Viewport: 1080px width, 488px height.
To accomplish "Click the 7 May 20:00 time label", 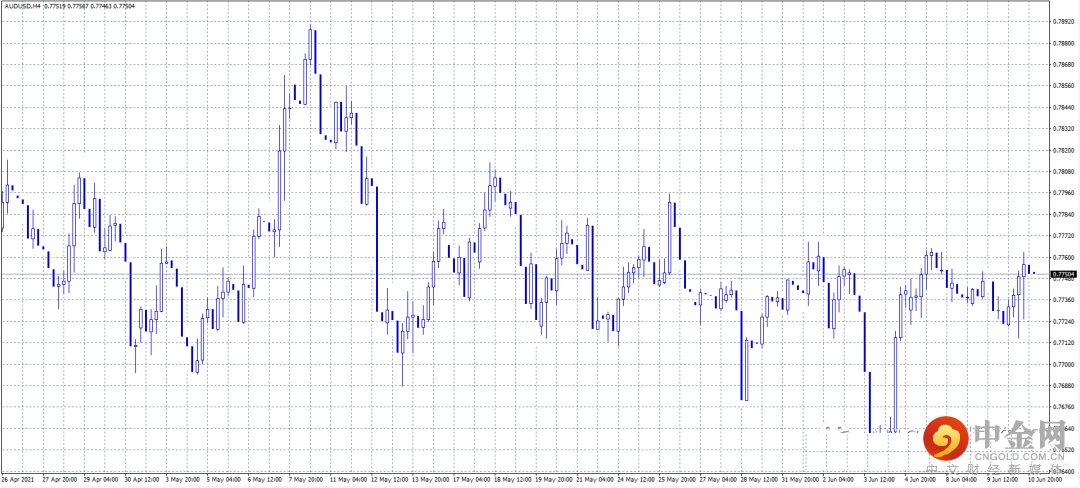I will 307,479.
